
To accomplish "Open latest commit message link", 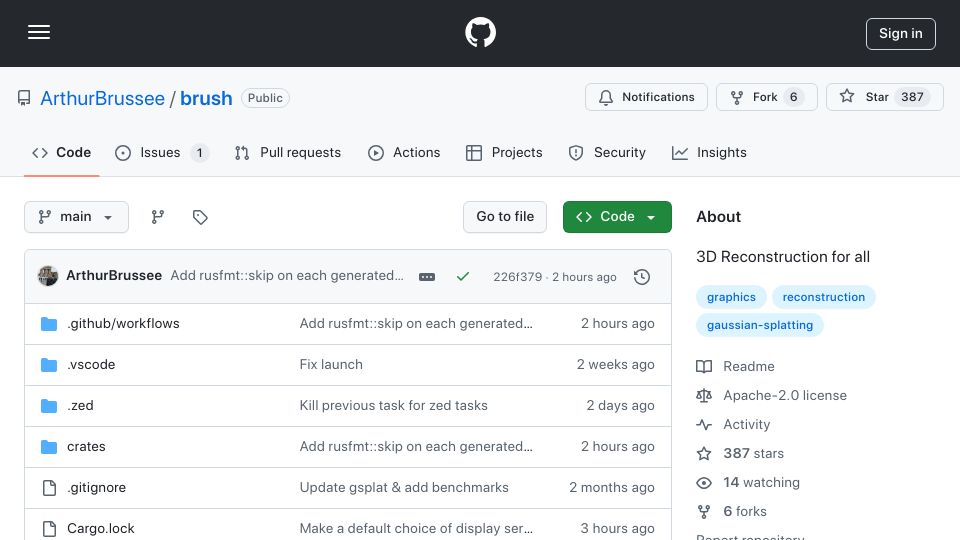I will tap(287, 276).
